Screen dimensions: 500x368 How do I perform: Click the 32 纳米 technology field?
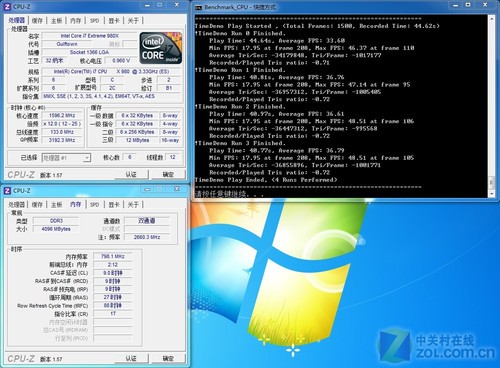tap(54, 61)
